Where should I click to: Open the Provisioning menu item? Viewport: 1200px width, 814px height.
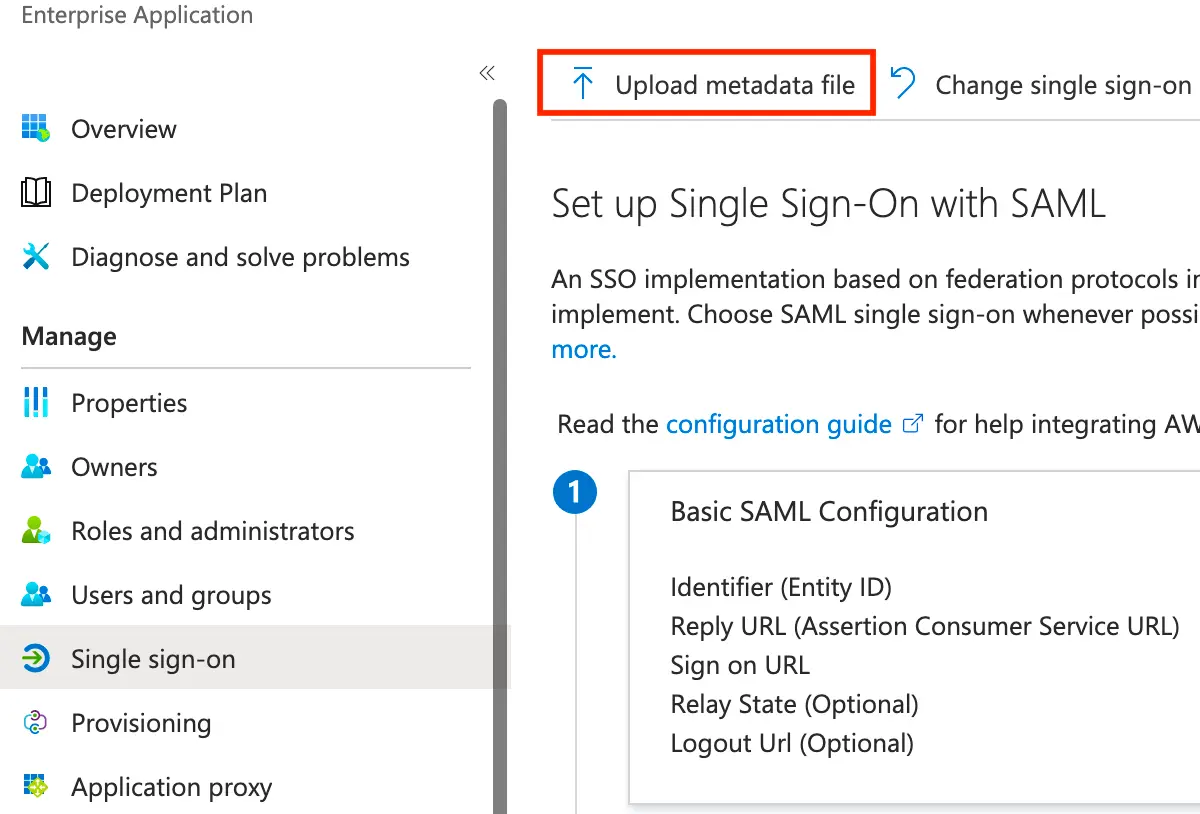[141, 723]
